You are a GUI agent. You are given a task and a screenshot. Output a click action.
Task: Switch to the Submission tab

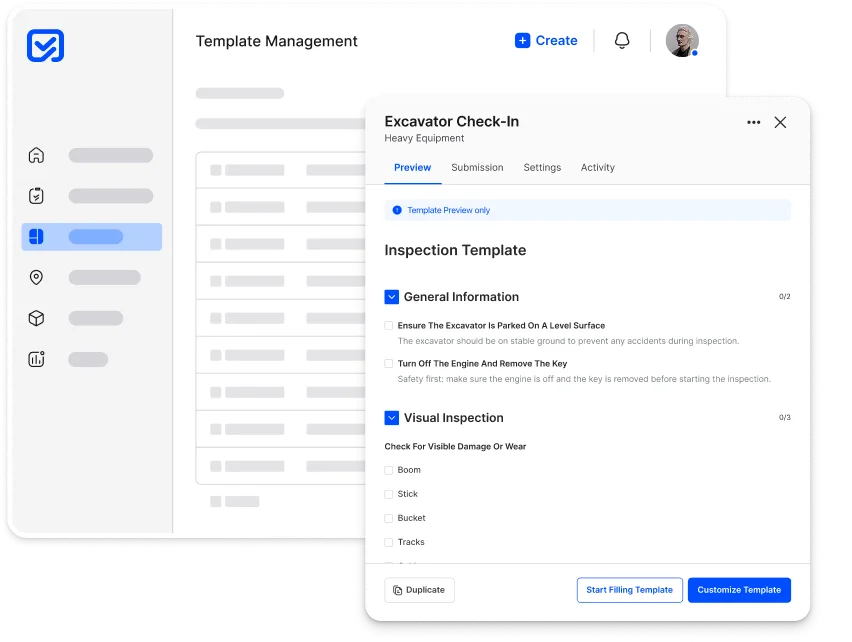477,168
